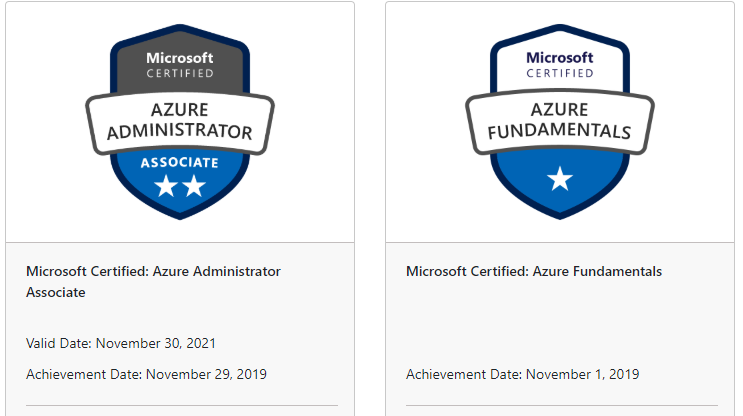Click the Azure Administrator card details area
Image resolution: width=743 pixels, height=416 pixels.
180,329
